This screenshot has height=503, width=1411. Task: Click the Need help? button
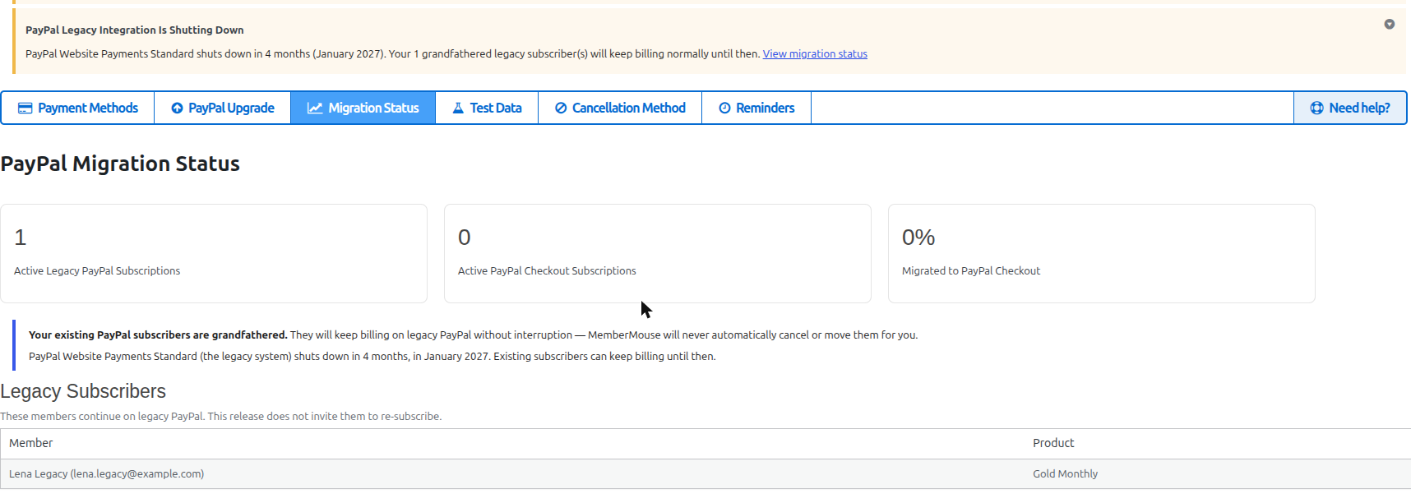point(1350,108)
